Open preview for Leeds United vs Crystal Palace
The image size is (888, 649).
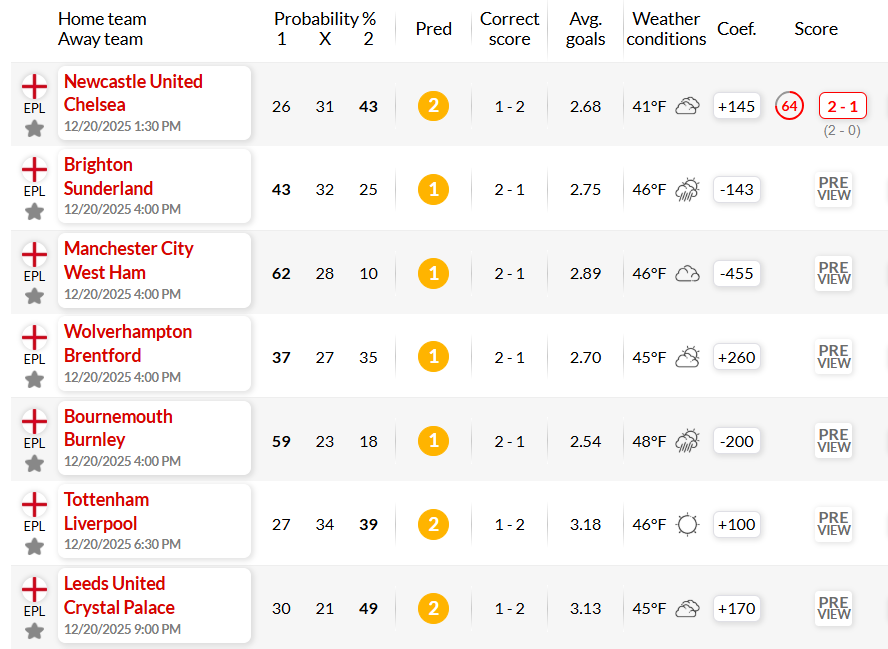[834, 608]
